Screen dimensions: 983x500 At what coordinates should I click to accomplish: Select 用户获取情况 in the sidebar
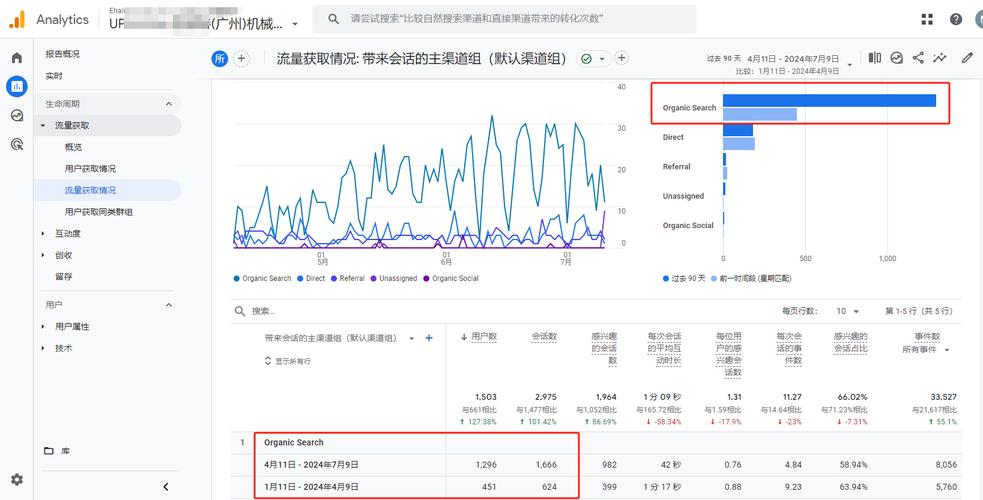point(90,169)
